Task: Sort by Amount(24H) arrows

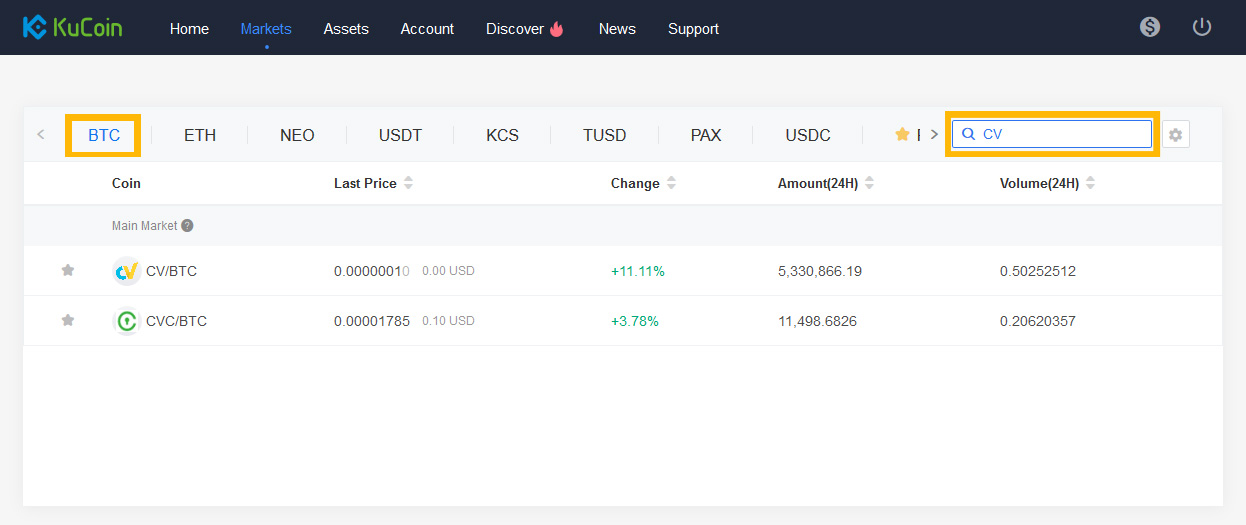Action: 869,183
